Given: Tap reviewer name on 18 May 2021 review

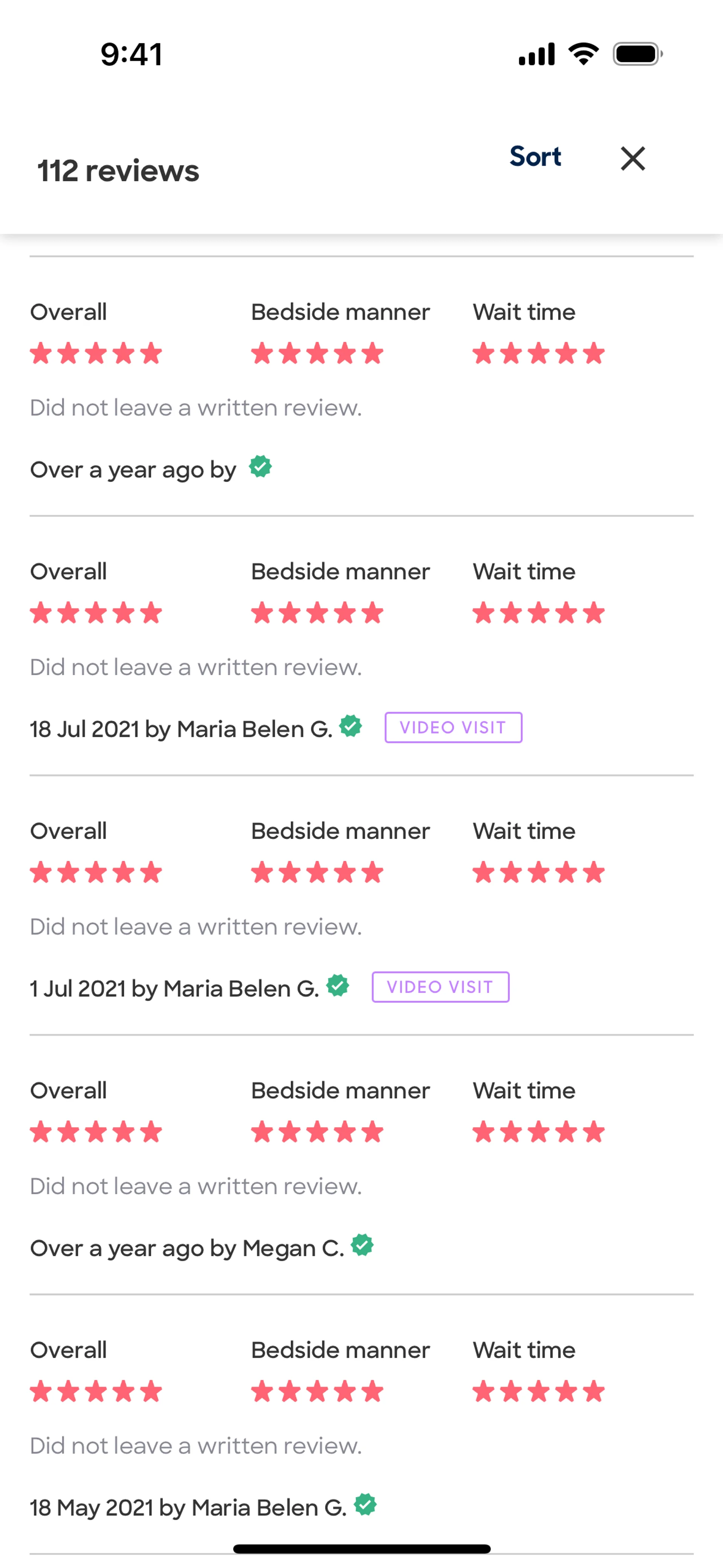Looking at the screenshot, I should click(268, 1508).
